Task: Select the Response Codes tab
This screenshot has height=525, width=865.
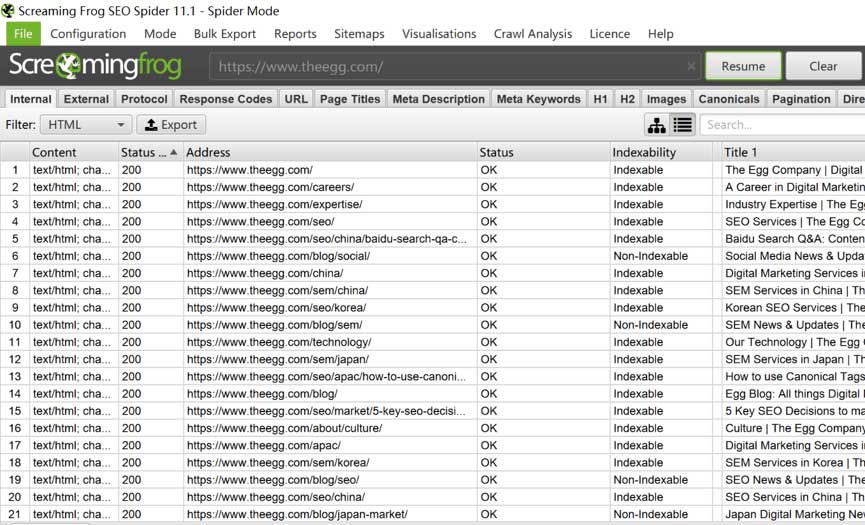Action: [x=226, y=99]
